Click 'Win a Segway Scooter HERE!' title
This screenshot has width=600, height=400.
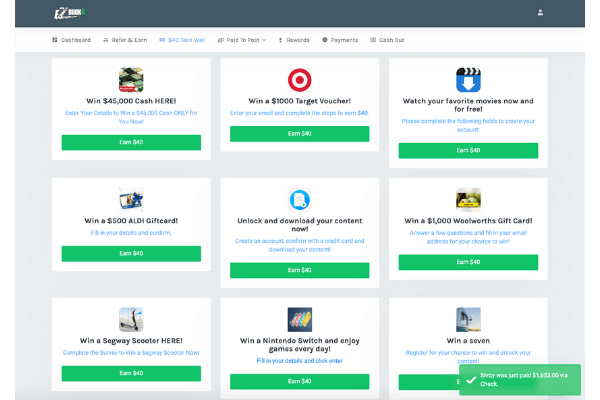tap(131, 341)
